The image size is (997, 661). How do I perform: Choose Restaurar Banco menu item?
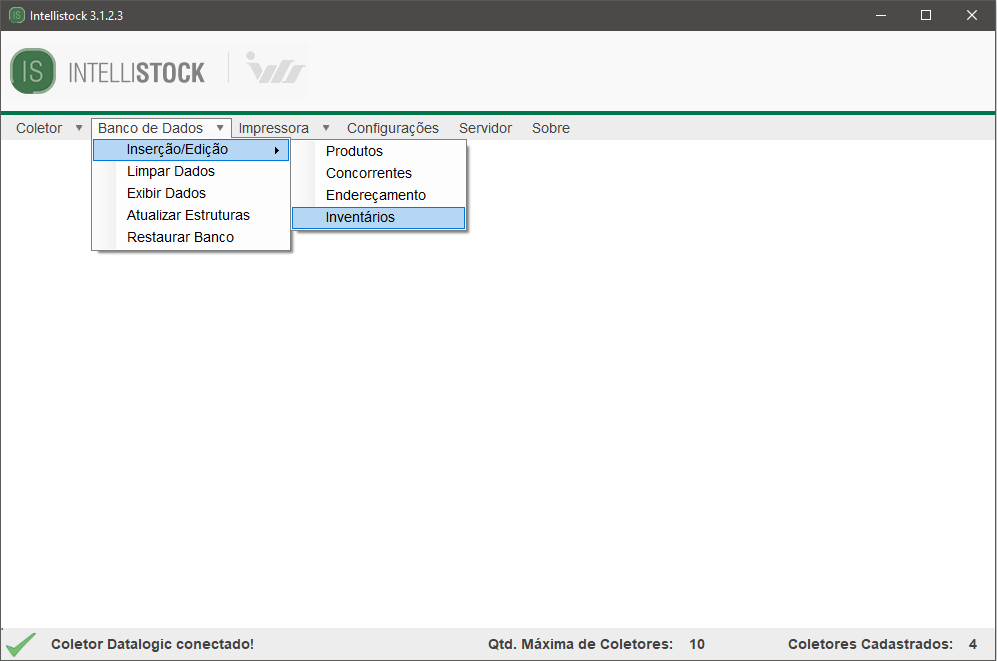[180, 237]
